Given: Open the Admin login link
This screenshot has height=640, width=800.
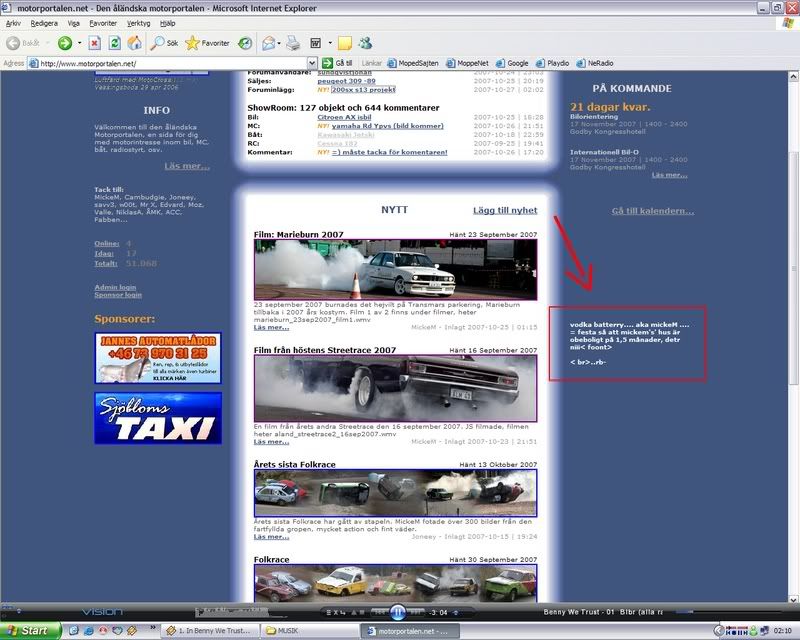Looking at the screenshot, I should (x=115, y=287).
